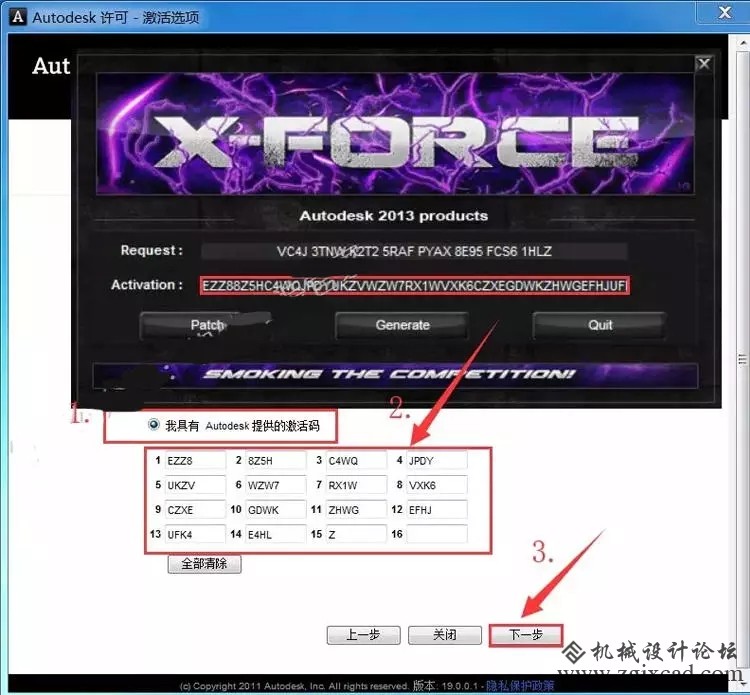Click the 上一步 back button
The image size is (750, 695).
pyautogui.click(x=364, y=635)
